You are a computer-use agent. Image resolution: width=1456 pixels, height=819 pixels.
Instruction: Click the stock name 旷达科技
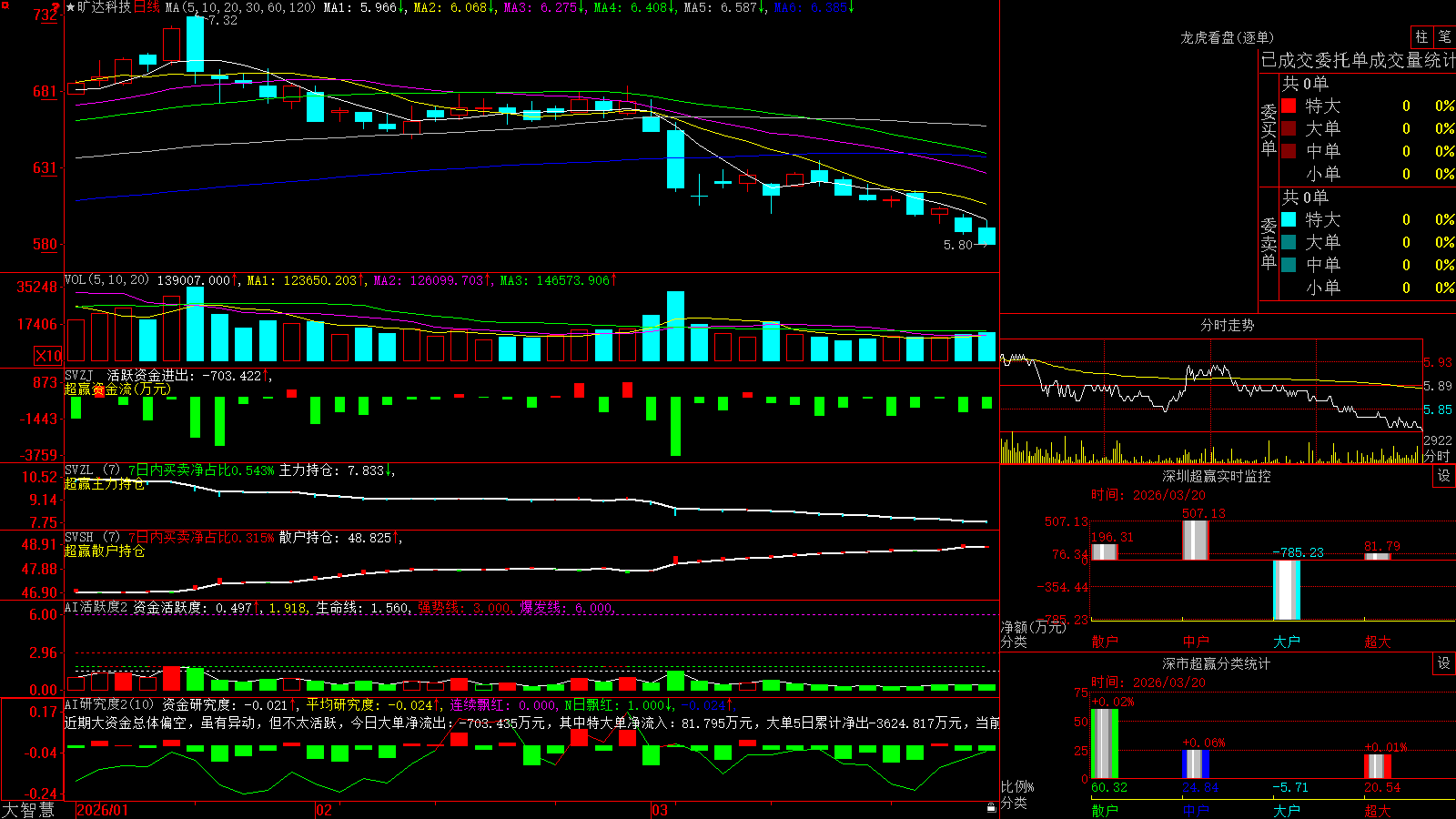point(105,7)
